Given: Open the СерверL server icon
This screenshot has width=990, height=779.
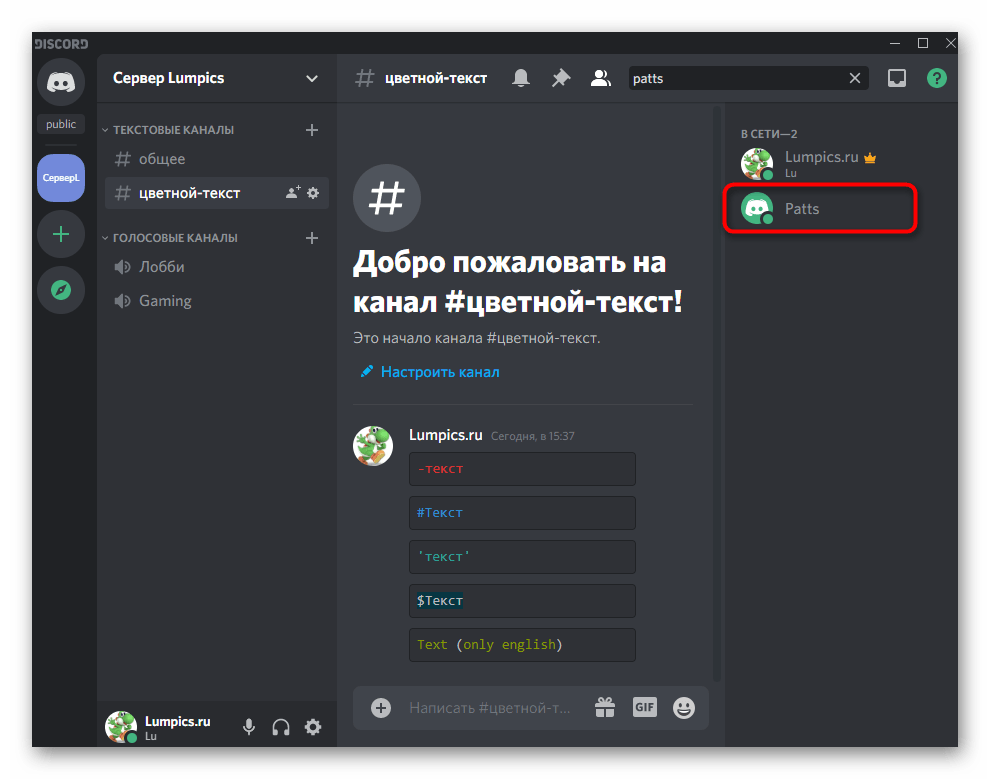Looking at the screenshot, I should (x=61, y=178).
